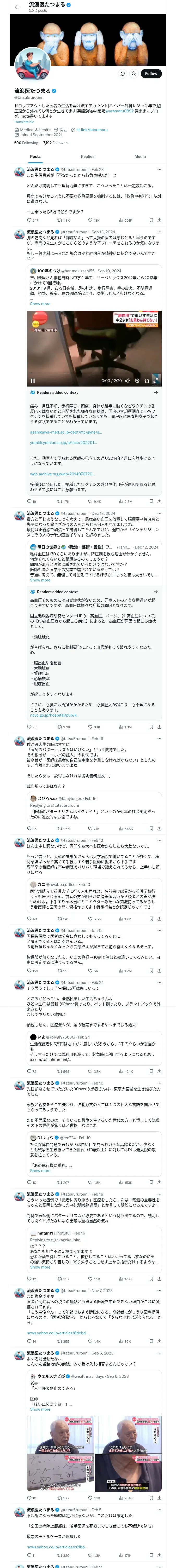Follow 流浪医たつまる
The image size is (176, 1568).
coord(150,74)
